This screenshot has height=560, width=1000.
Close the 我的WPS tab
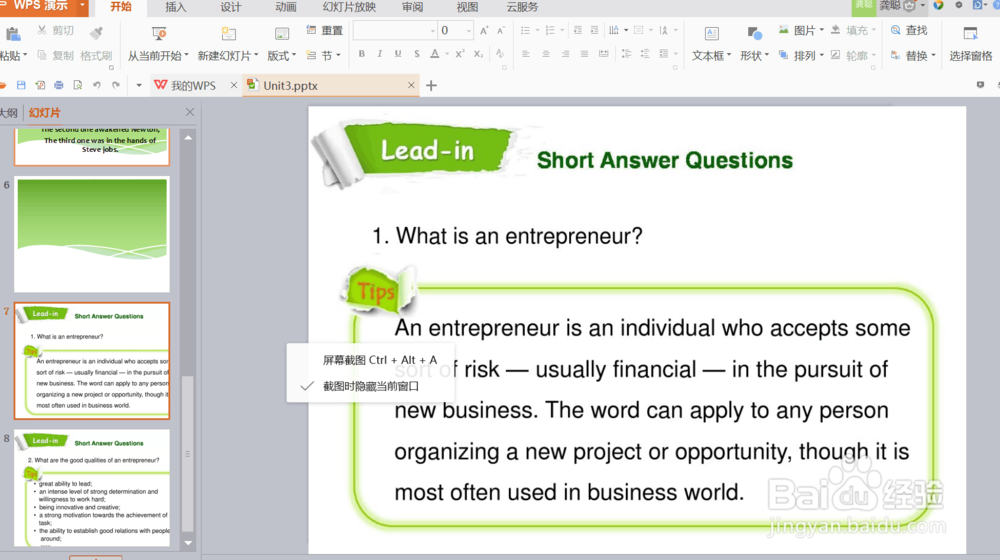coord(233,85)
